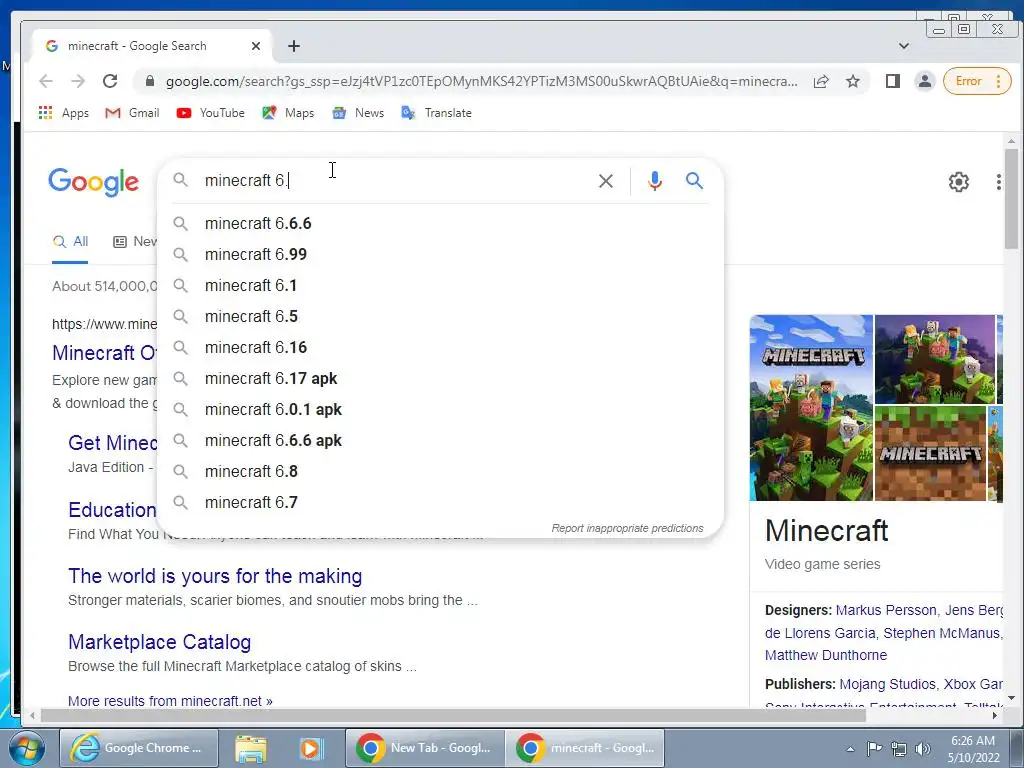Select suggestion minecraft 6.6.6 apk
1024x768 pixels.
pyautogui.click(x=441, y=440)
